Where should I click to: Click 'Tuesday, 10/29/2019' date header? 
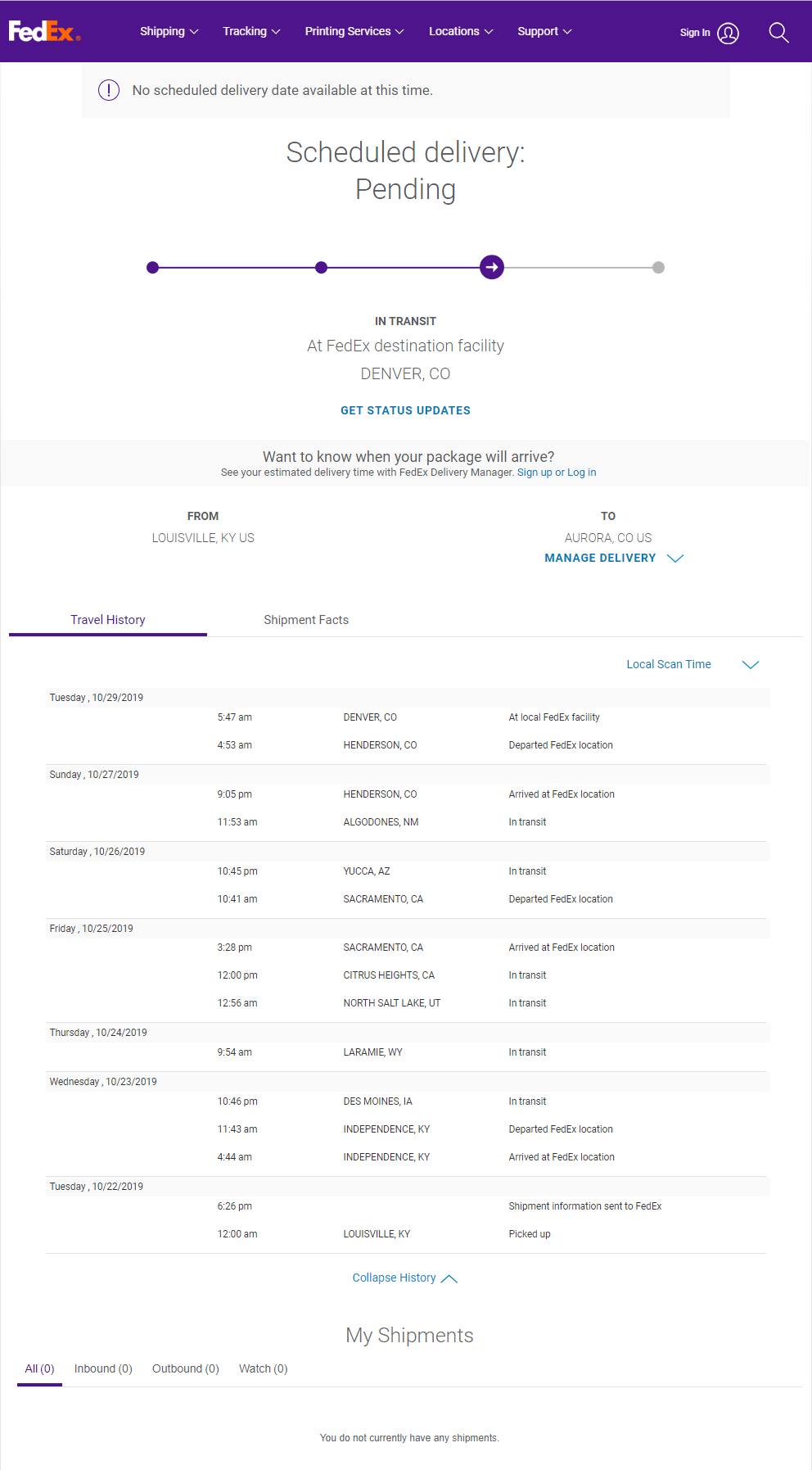[x=96, y=698]
